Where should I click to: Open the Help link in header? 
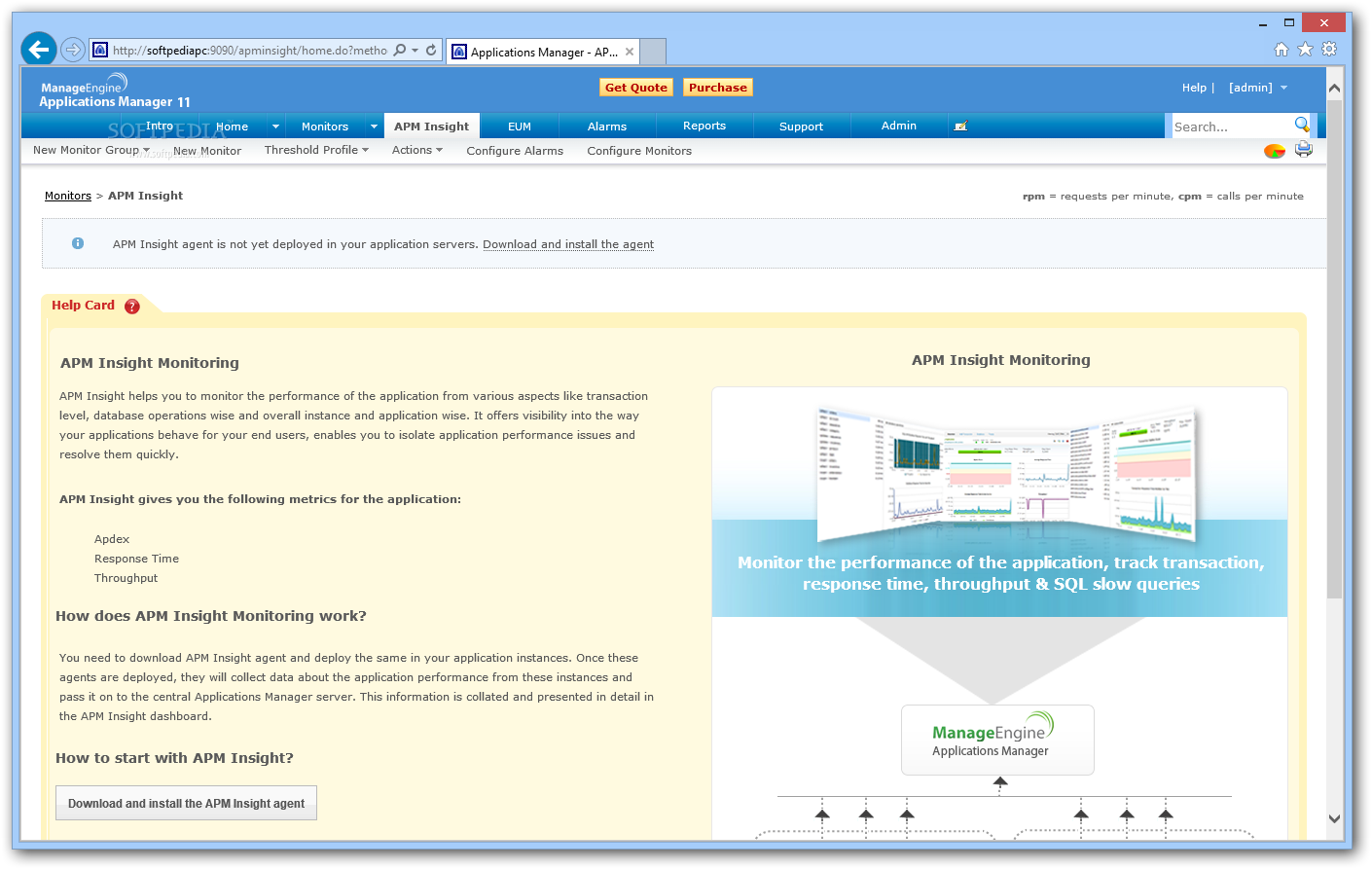coord(1194,88)
